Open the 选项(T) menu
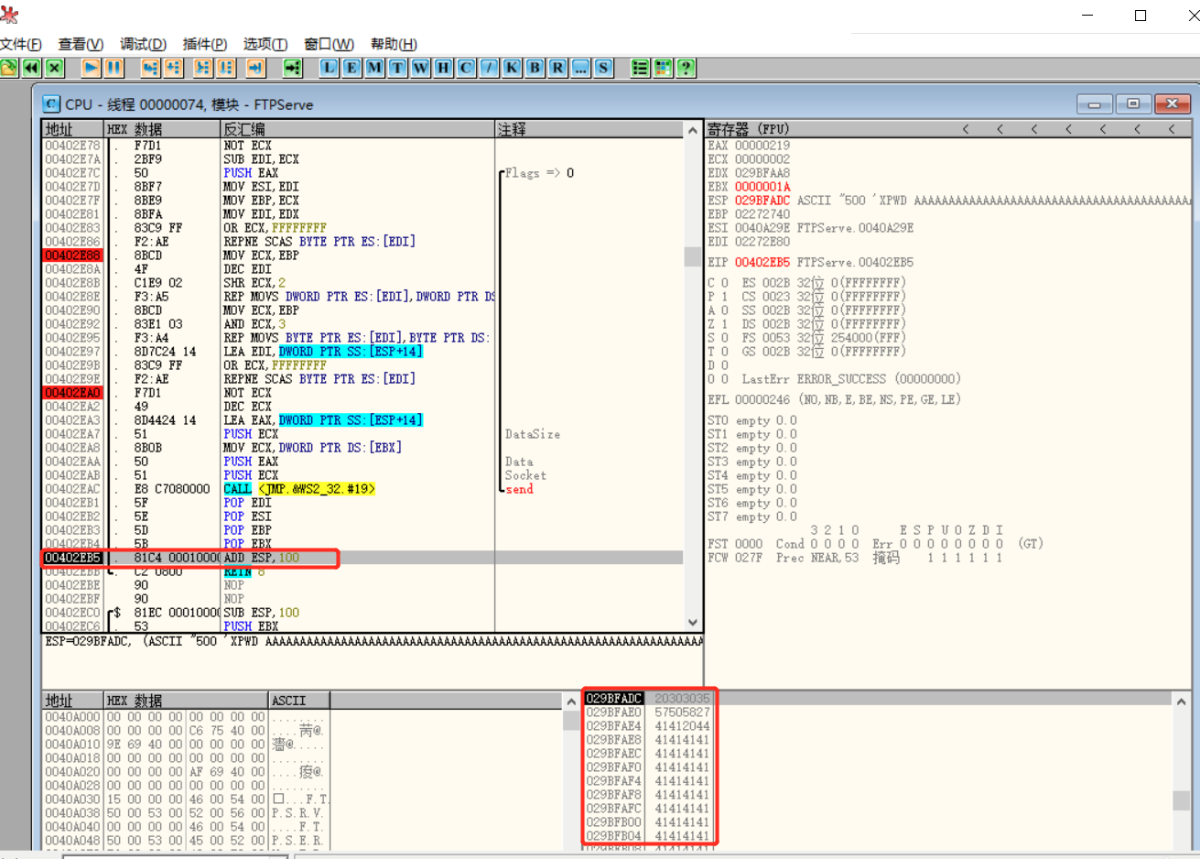Screen dimensions: 1200x859 pyautogui.click(x=265, y=44)
